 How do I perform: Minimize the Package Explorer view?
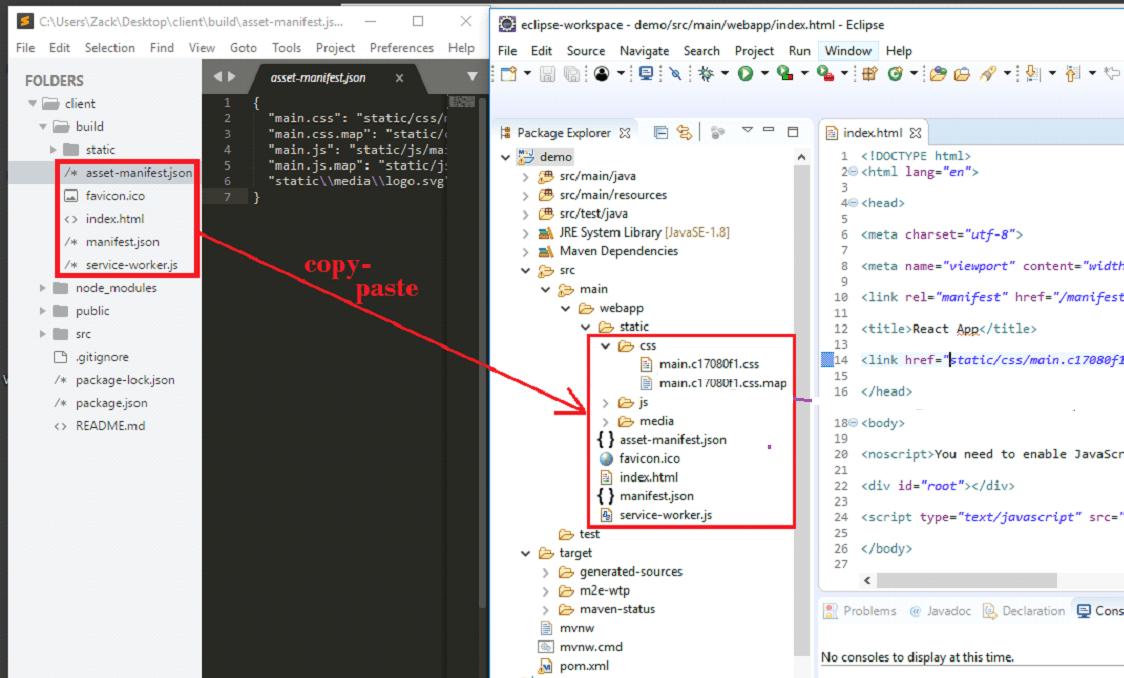pyautogui.click(x=768, y=132)
